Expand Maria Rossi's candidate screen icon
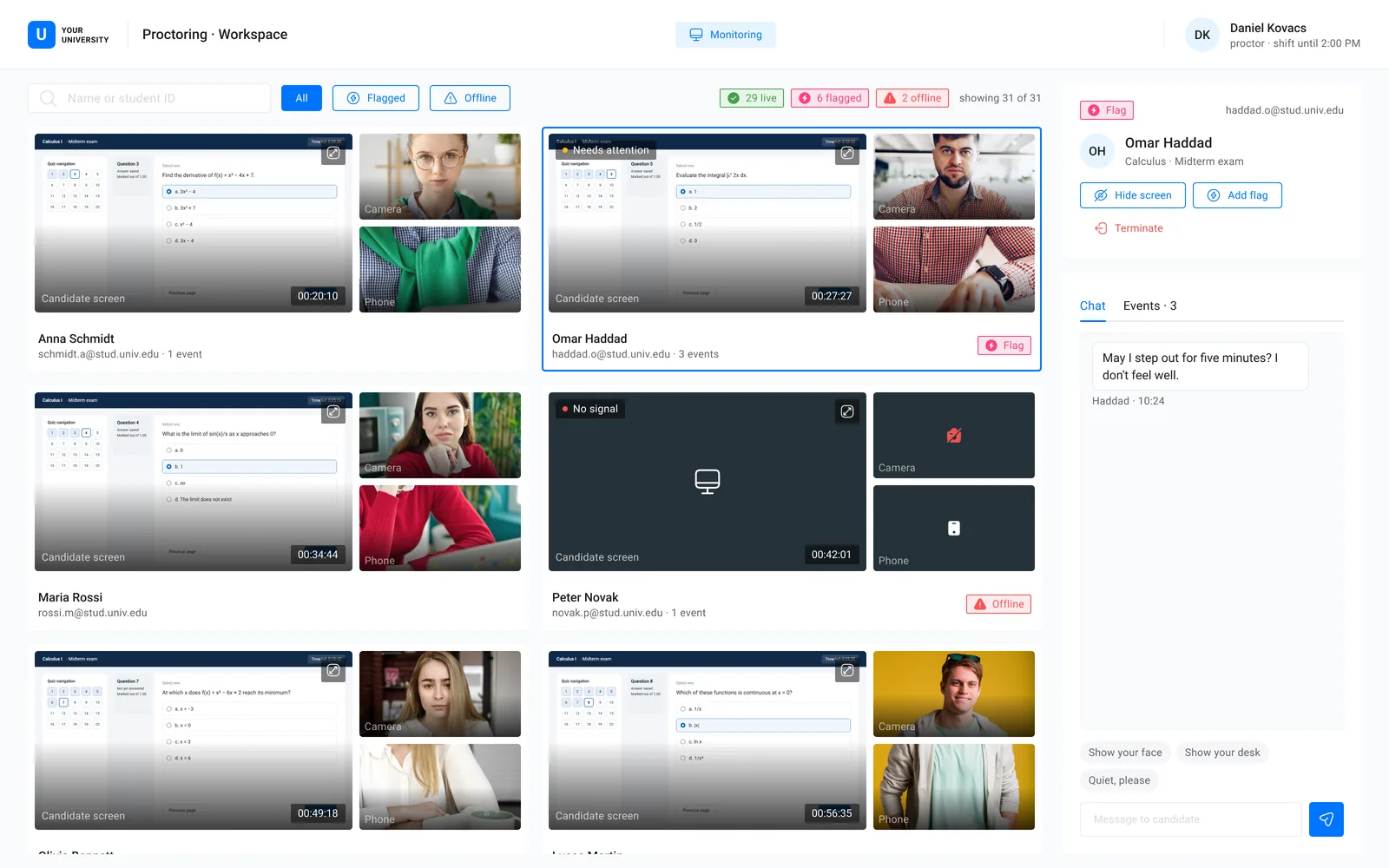 pos(333,411)
